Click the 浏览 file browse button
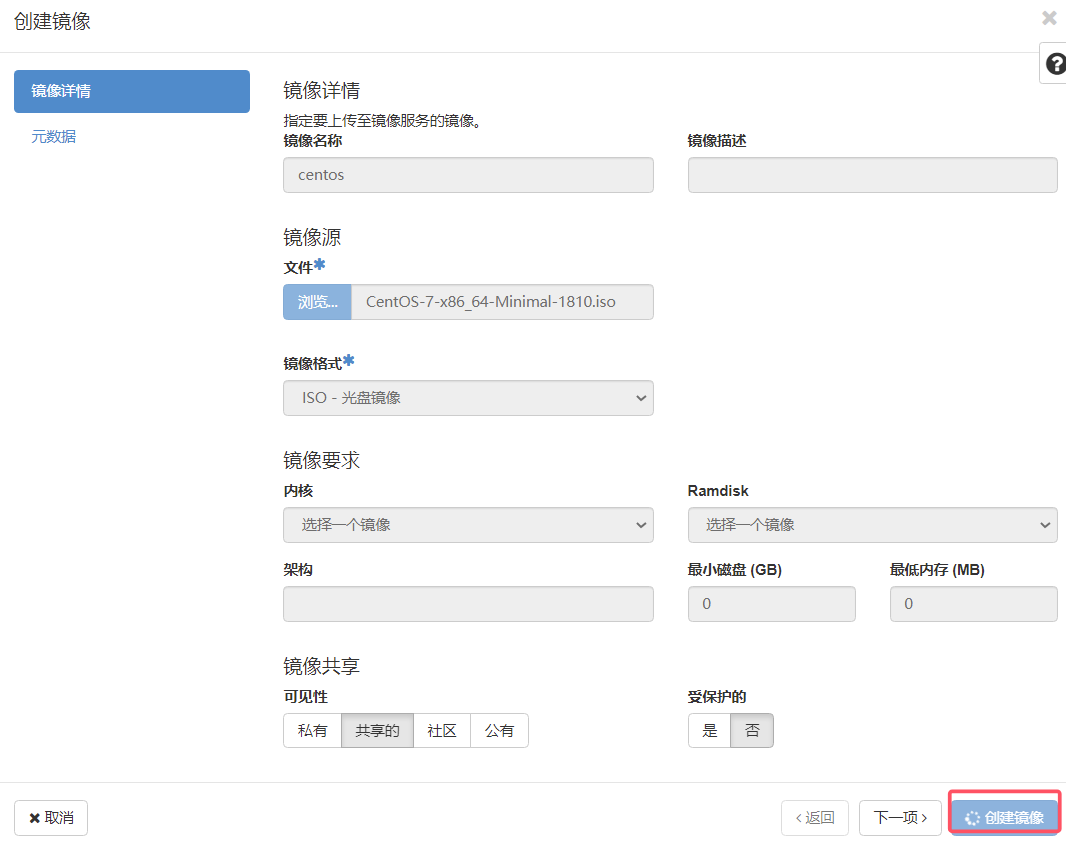 pos(317,302)
